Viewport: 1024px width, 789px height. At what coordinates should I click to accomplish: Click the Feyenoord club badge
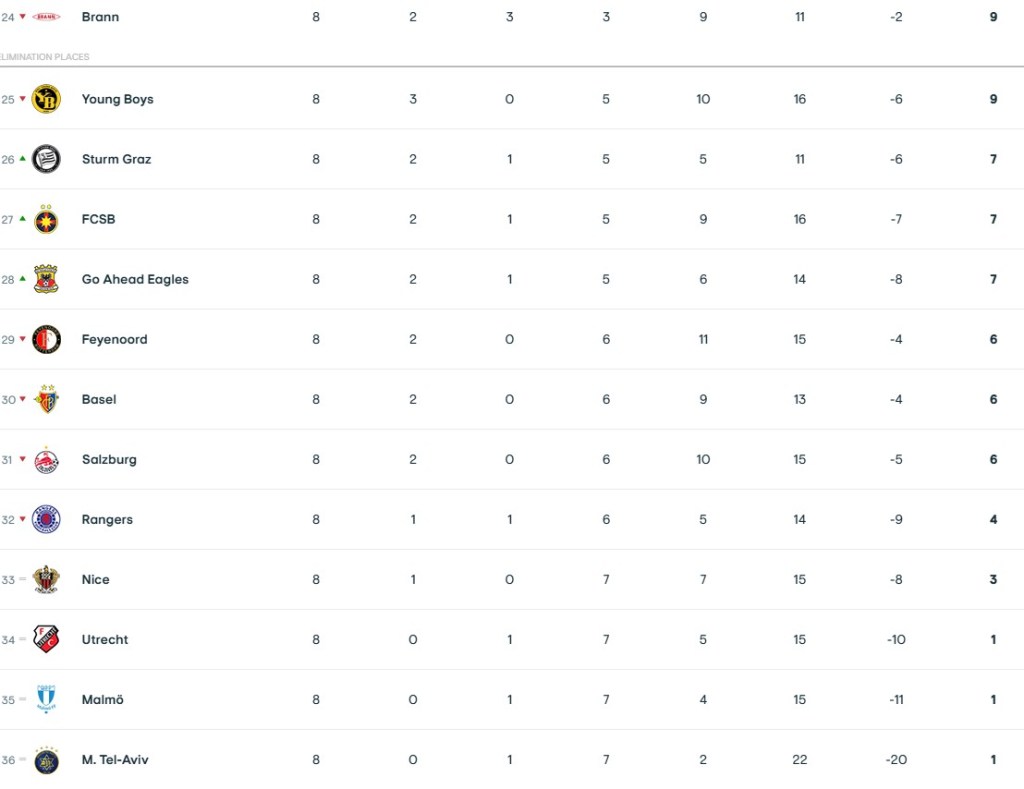point(46,339)
